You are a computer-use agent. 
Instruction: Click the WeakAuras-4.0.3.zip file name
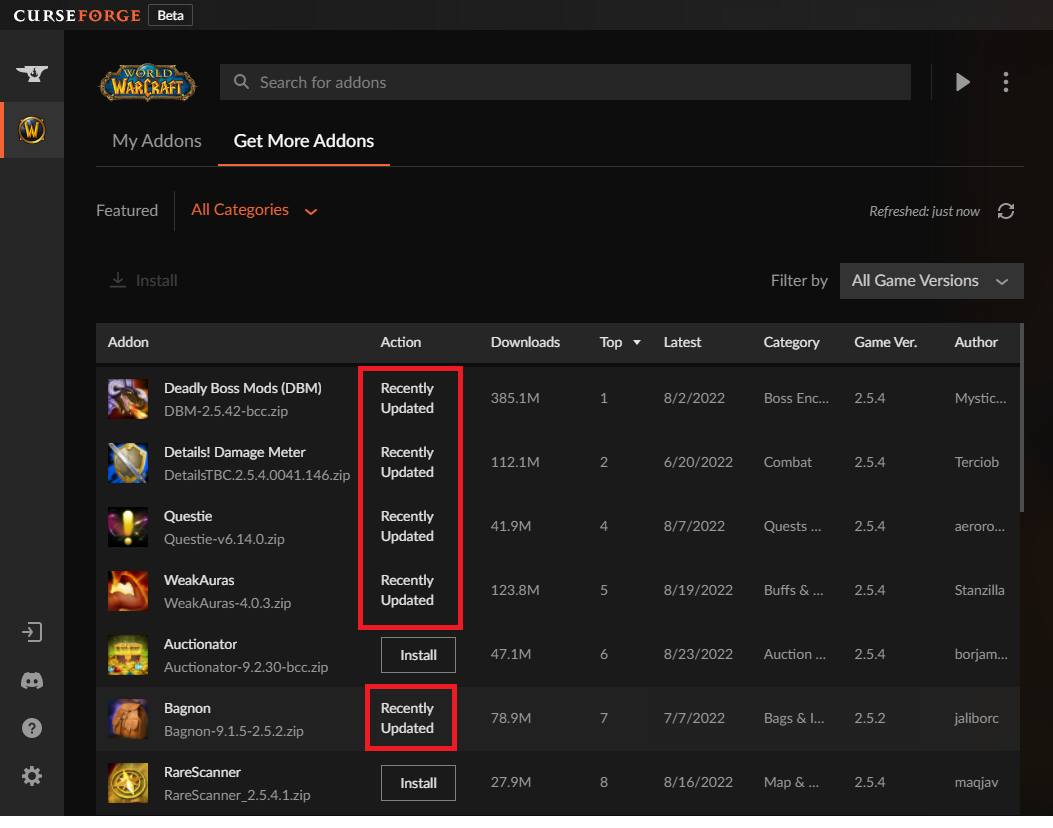pos(227,603)
